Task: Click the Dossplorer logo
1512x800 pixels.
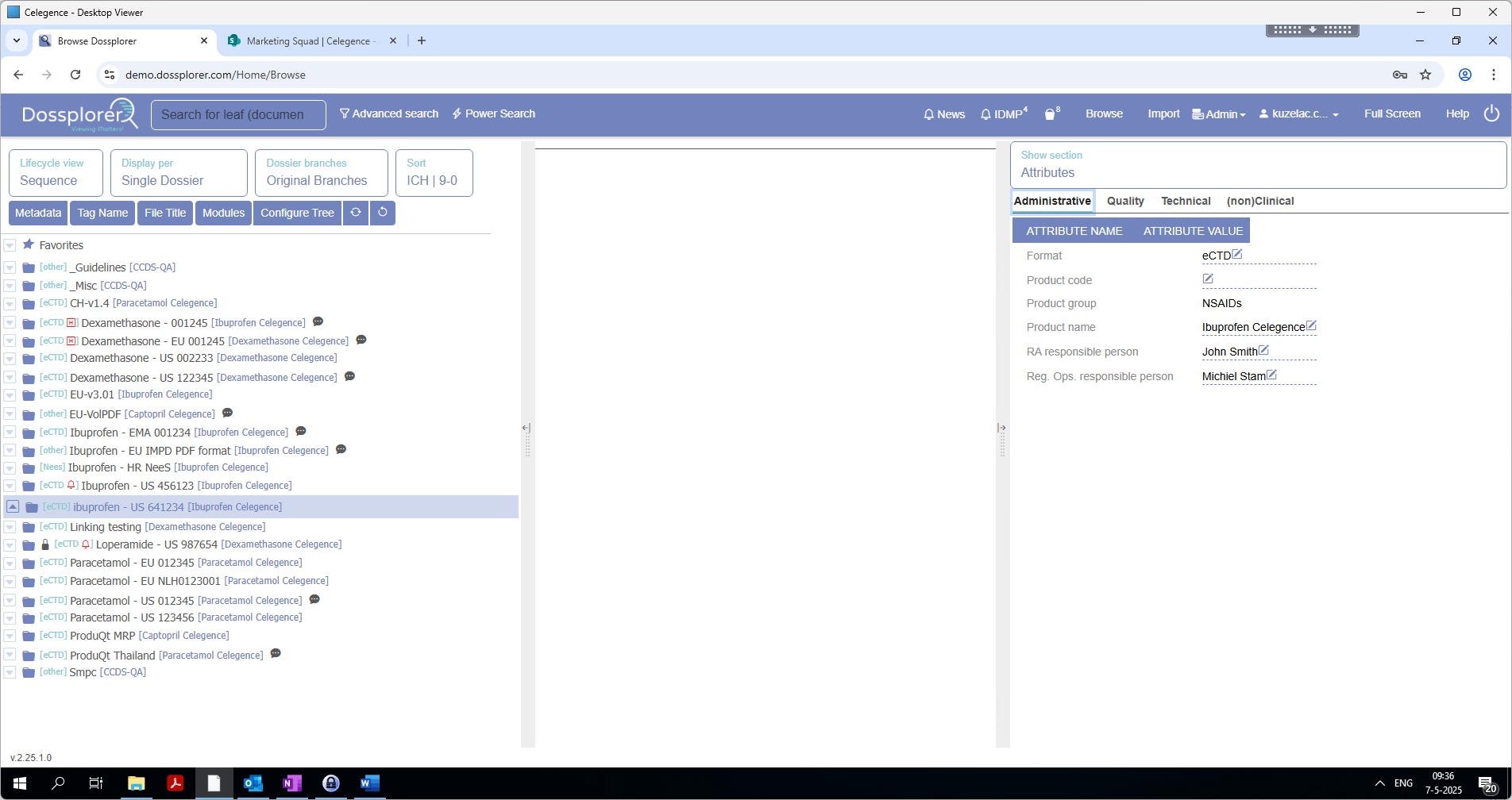Action: tap(79, 114)
